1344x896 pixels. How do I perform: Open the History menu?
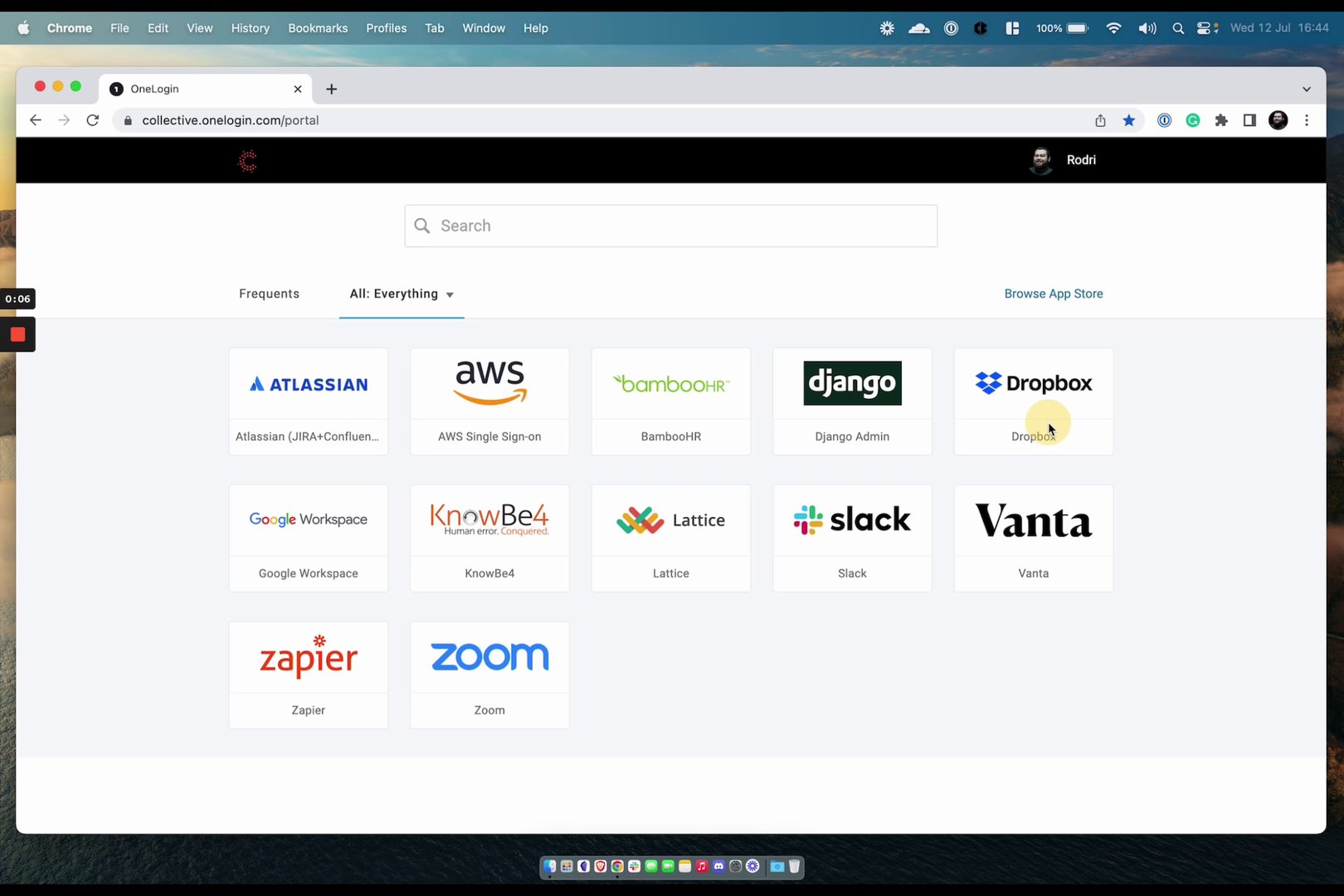[x=251, y=28]
